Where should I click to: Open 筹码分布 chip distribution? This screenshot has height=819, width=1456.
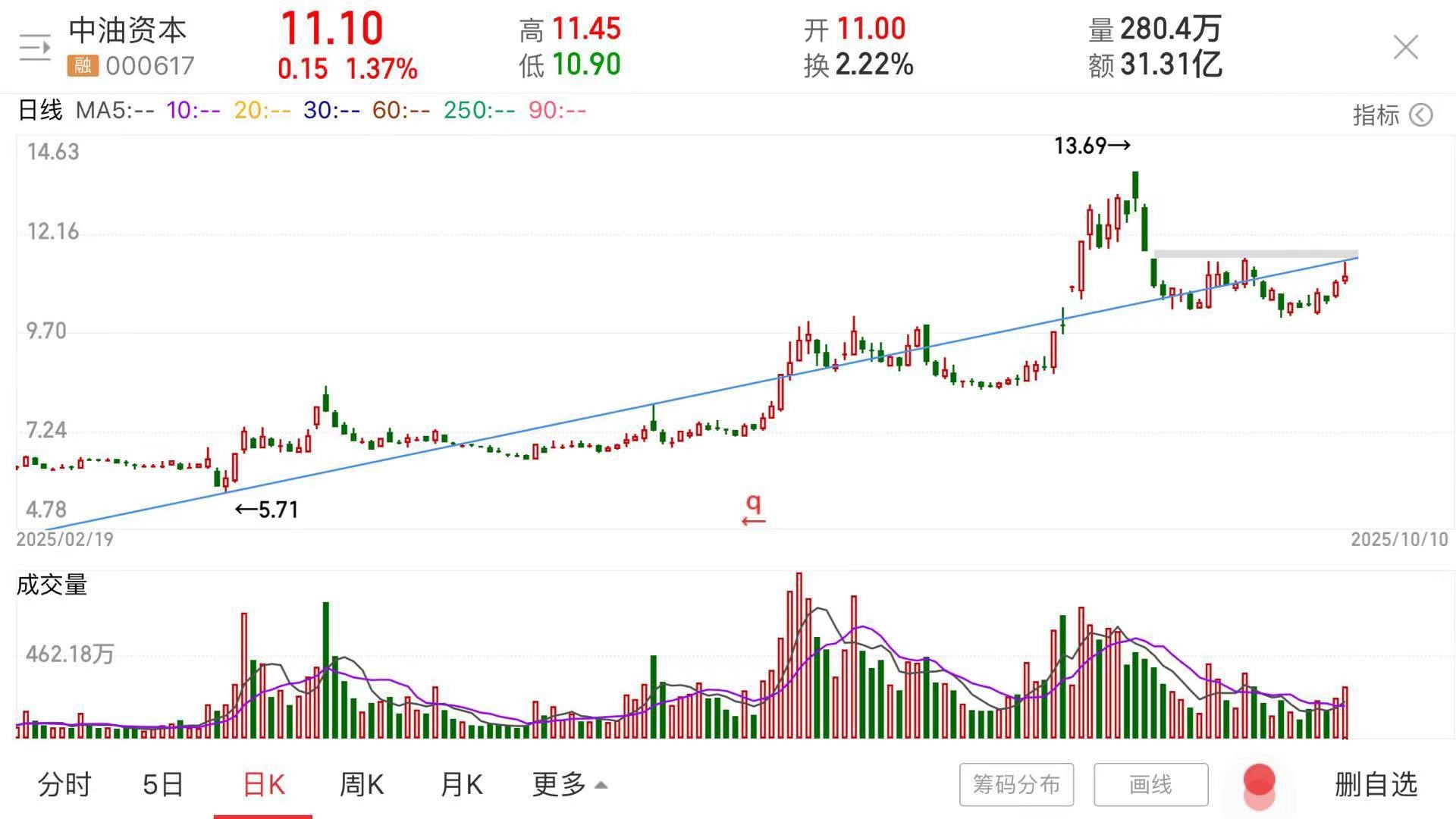1016,784
